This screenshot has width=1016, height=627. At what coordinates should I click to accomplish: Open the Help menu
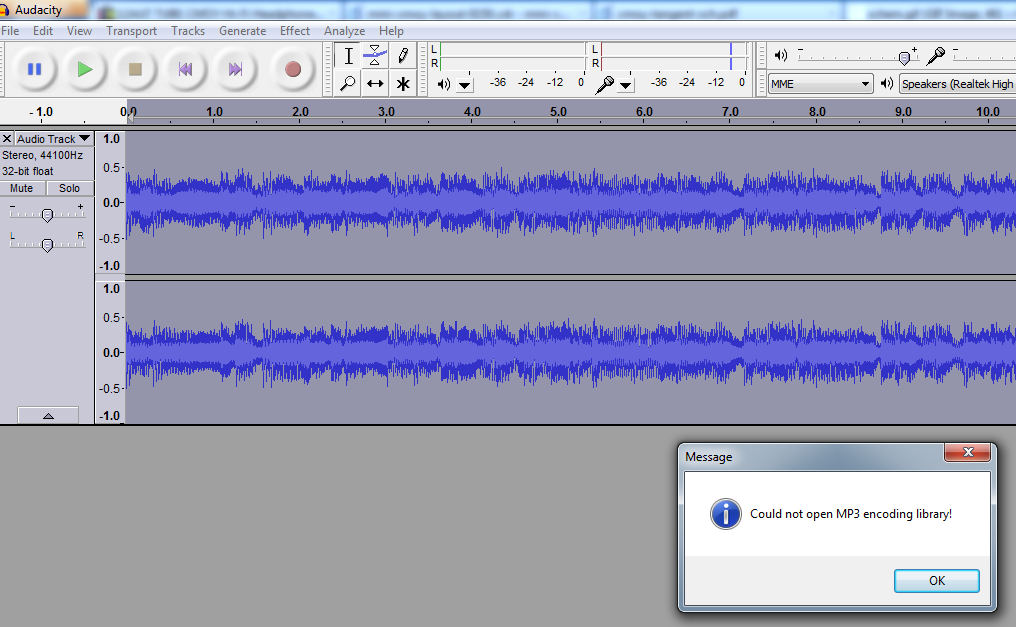click(x=391, y=30)
